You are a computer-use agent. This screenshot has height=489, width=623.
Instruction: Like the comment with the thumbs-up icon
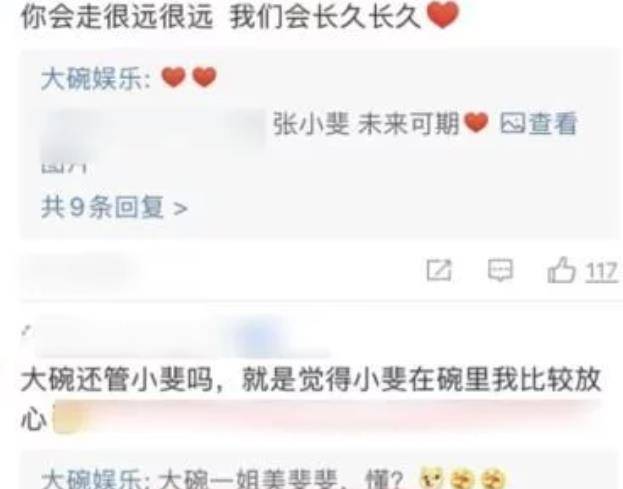point(561,270)
